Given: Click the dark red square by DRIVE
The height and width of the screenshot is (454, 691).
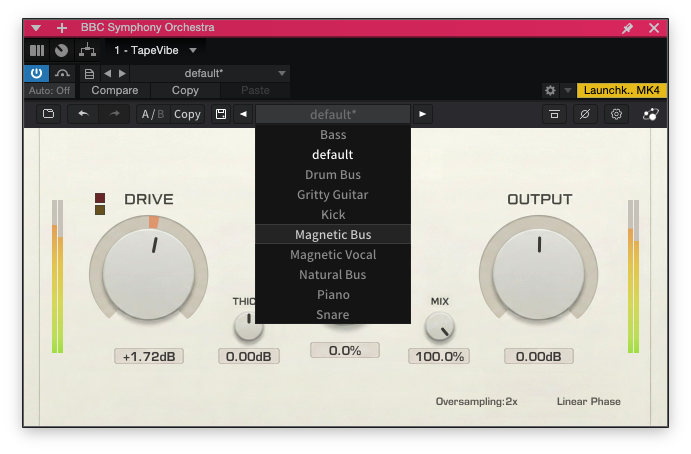Looking at the screenshot, I should (100, 198).
